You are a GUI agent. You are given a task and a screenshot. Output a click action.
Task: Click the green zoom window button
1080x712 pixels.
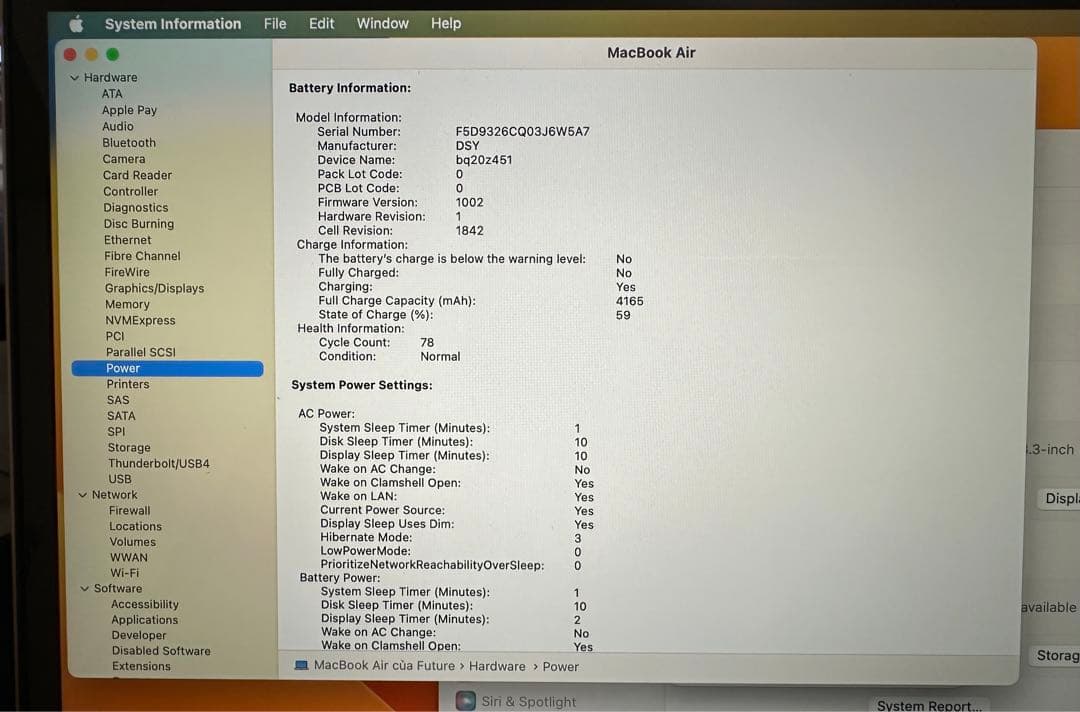tap(112, 54)
